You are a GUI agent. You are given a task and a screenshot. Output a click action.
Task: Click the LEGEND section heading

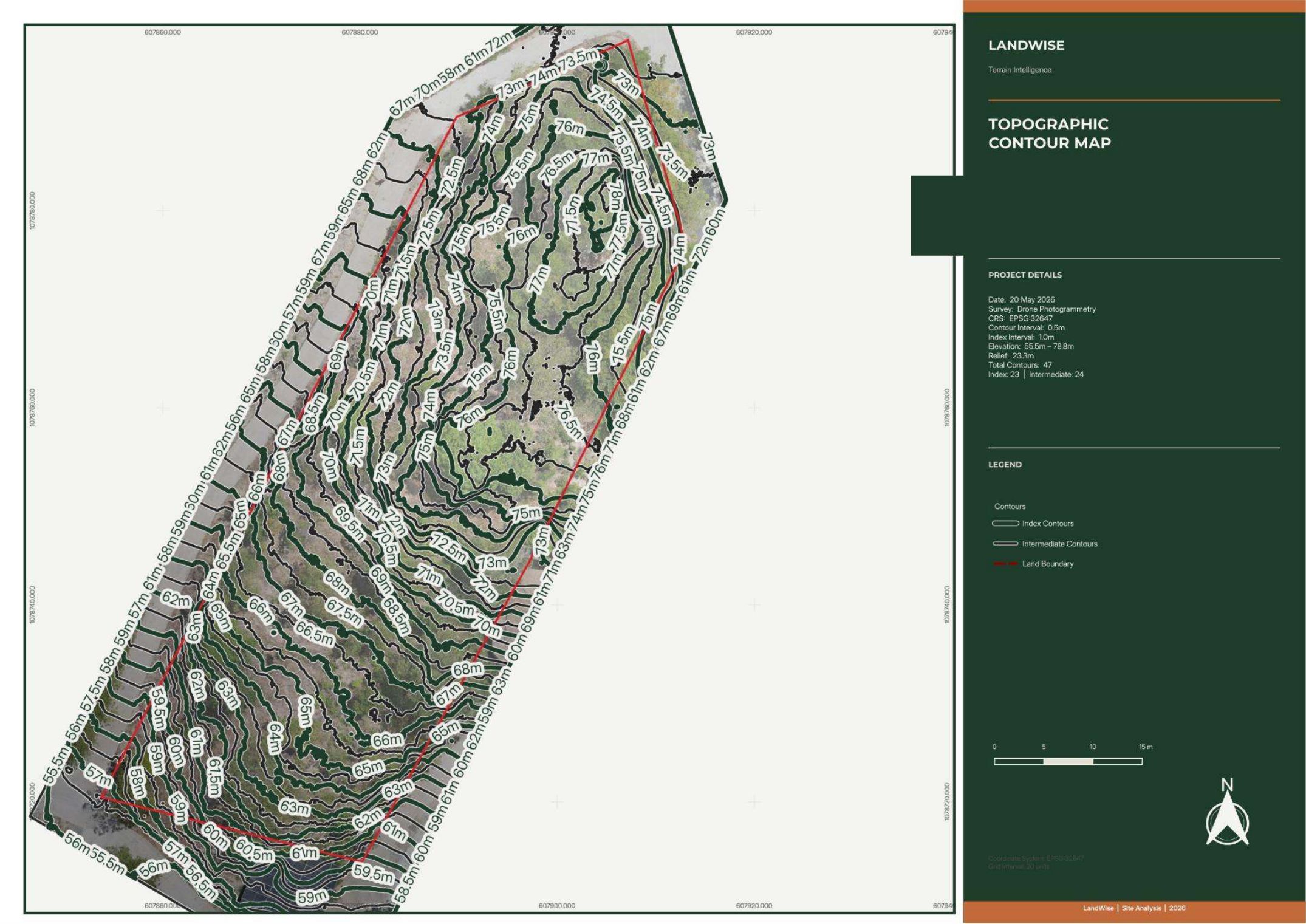(1005, 464)
